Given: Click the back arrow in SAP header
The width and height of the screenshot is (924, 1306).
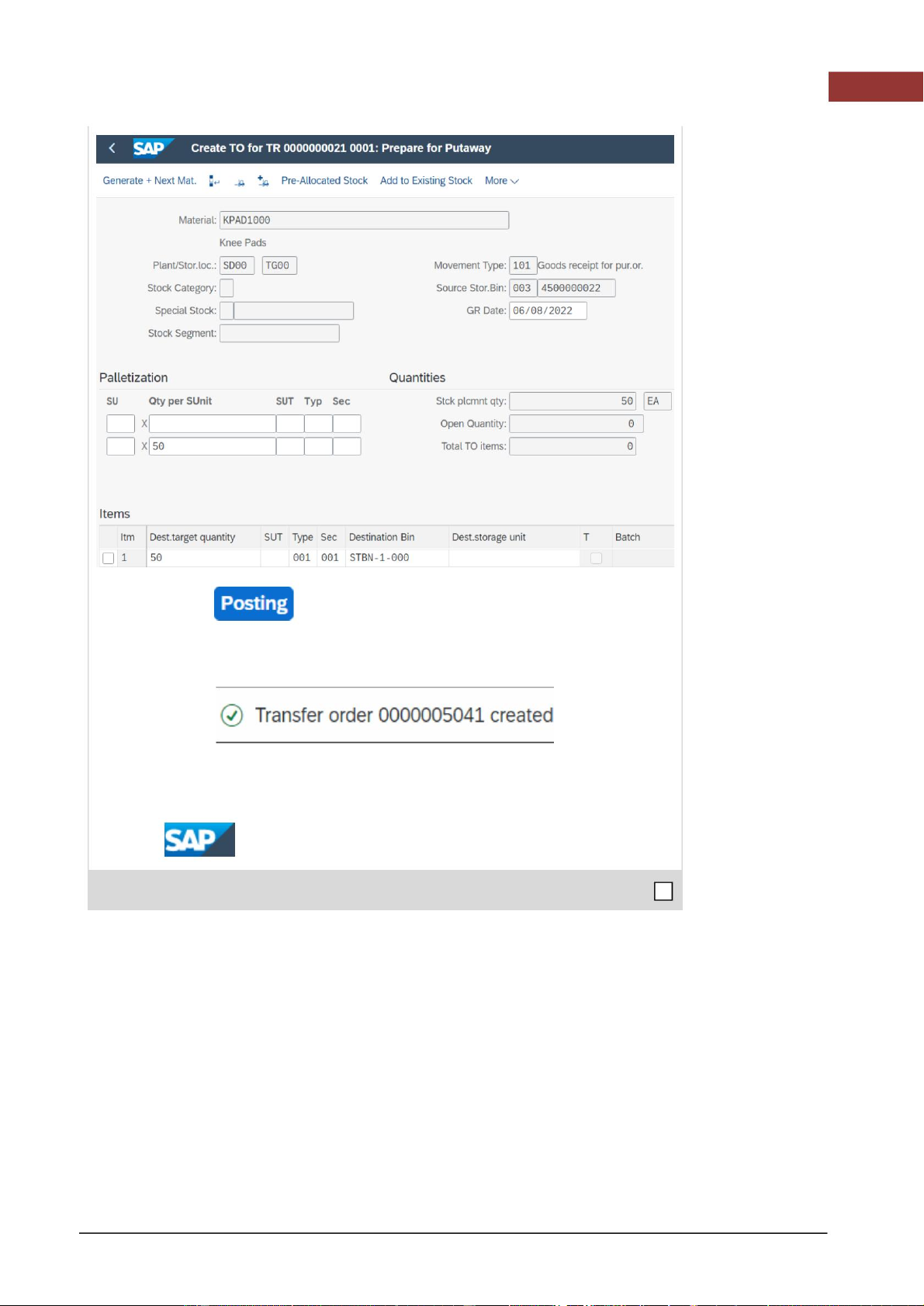Looking at the screenshot, I should pos(112,148).
